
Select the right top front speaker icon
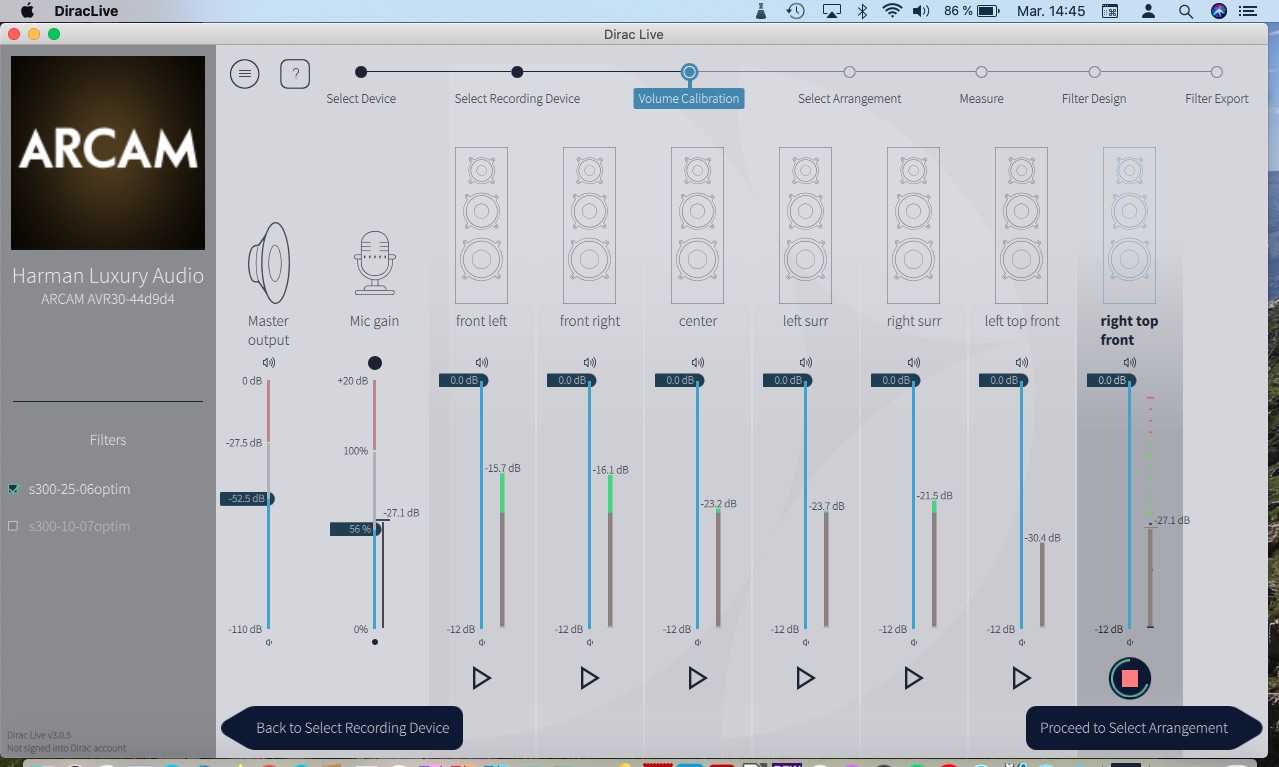coord(1129,225)
